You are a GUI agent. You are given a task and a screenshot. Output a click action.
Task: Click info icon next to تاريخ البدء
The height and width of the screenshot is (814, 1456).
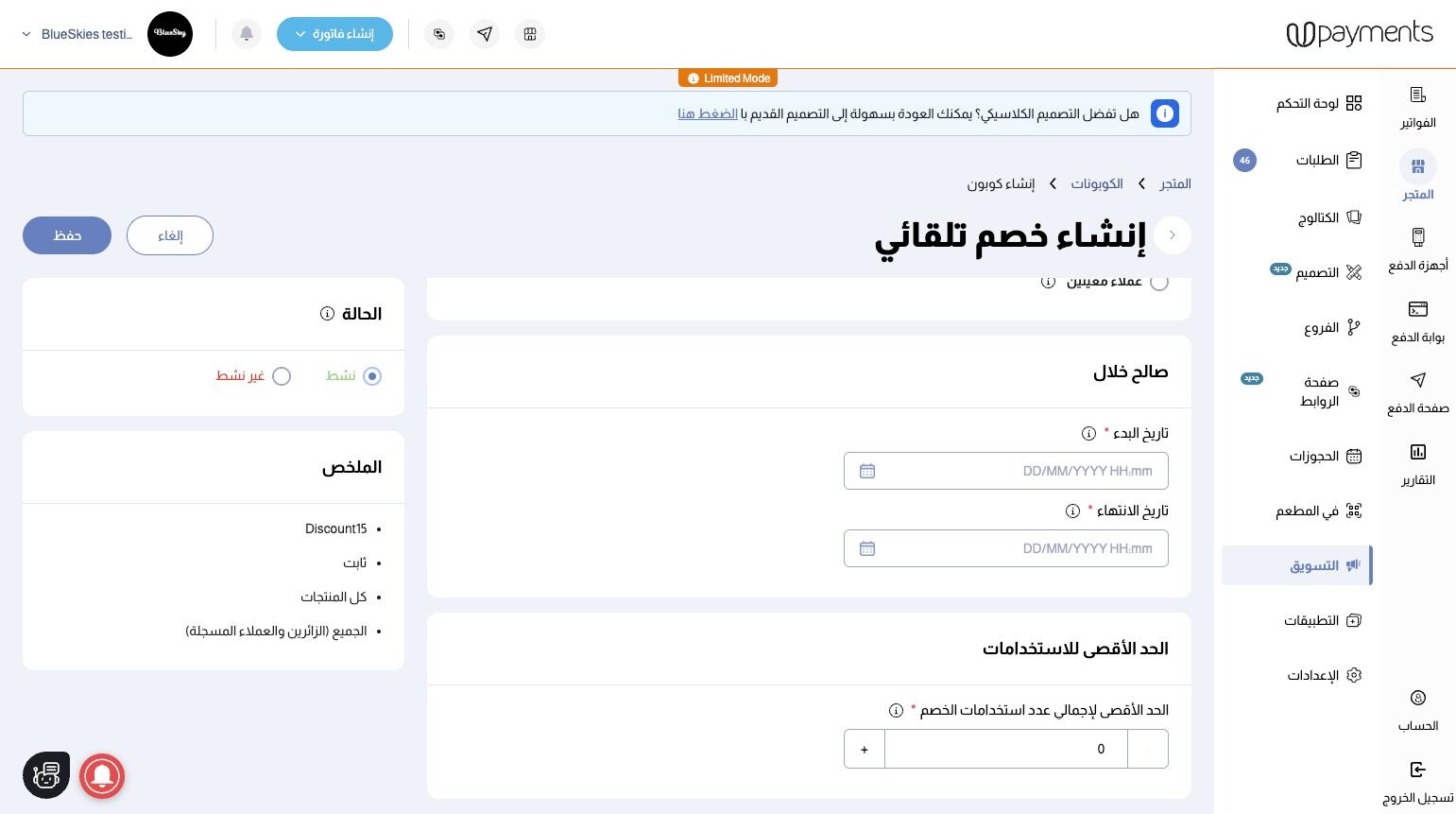(1088, 433)
